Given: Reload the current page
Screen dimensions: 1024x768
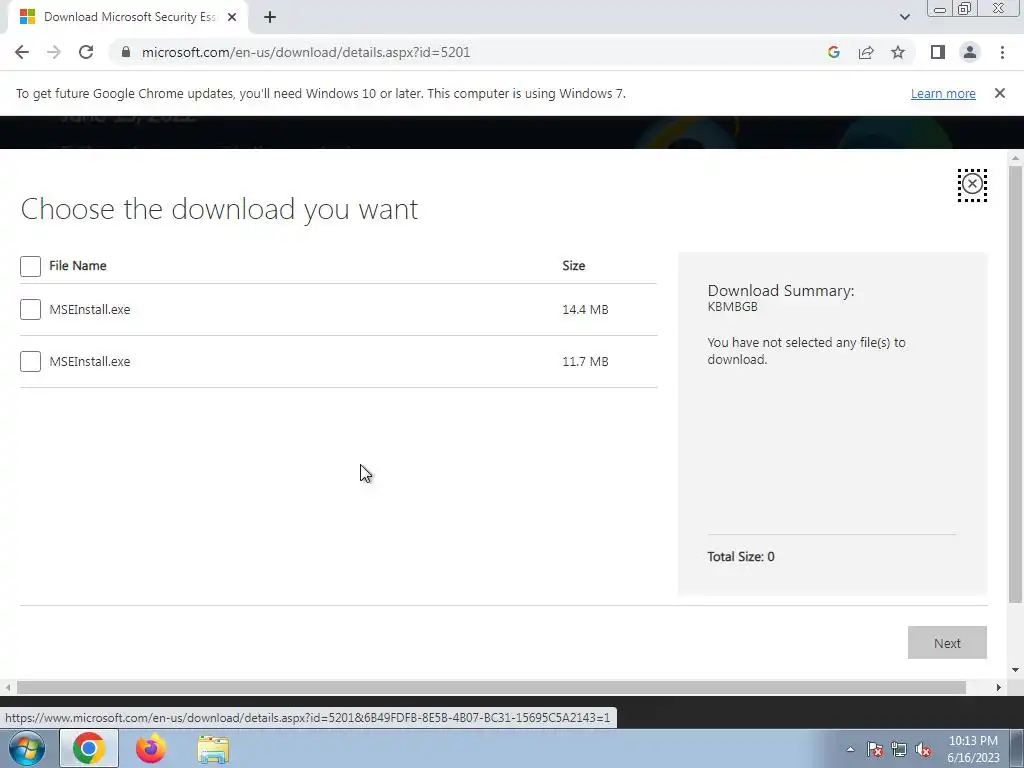Looking at the screenshot, I should click(x=86, y=52).
